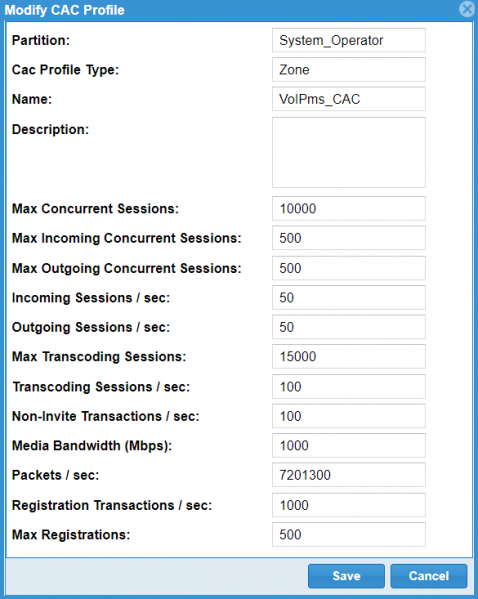Click the Incoming Sessions per sec field

tap(348, 298)
